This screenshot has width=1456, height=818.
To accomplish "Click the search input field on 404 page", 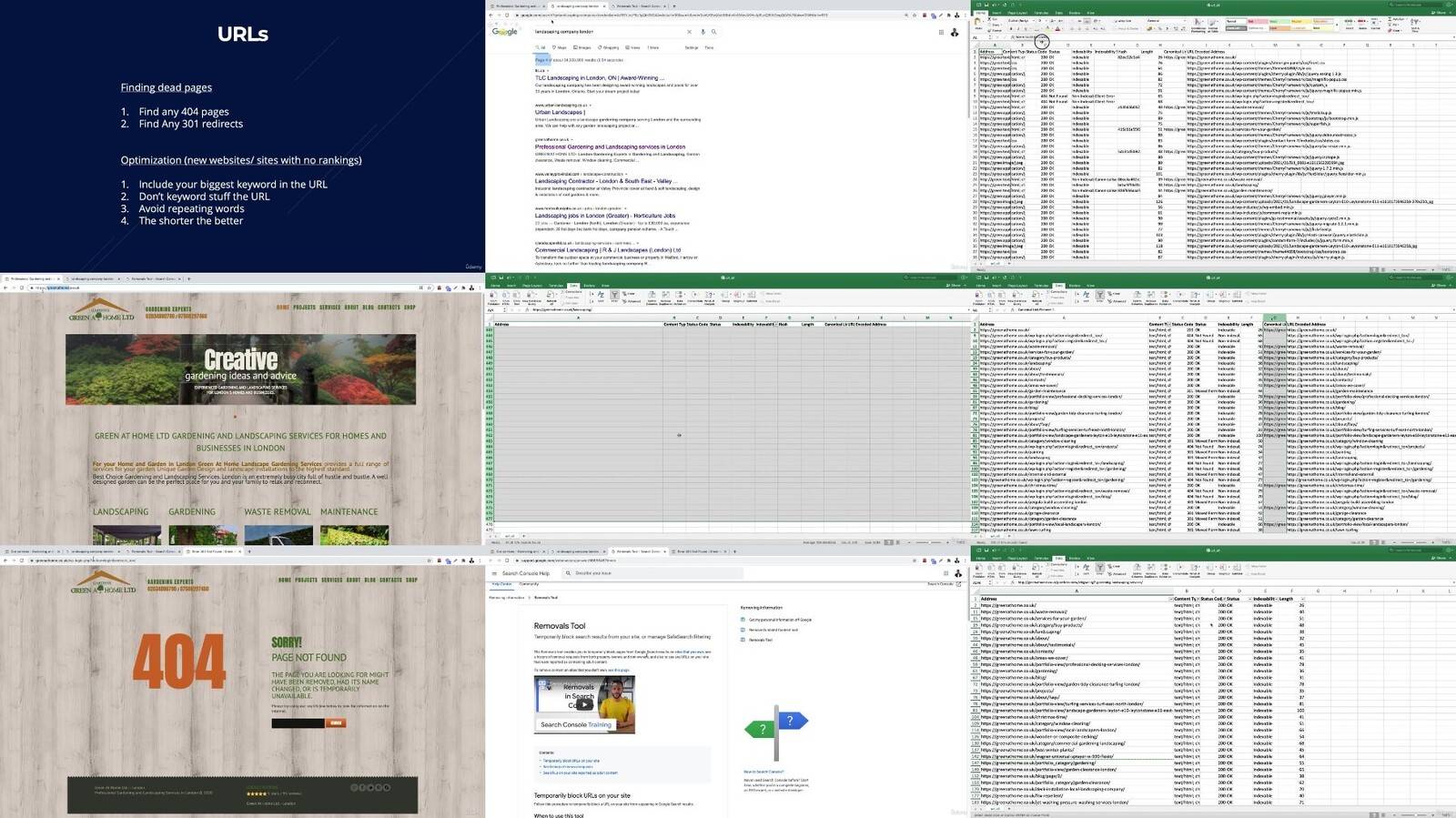I will coord(298,723).
